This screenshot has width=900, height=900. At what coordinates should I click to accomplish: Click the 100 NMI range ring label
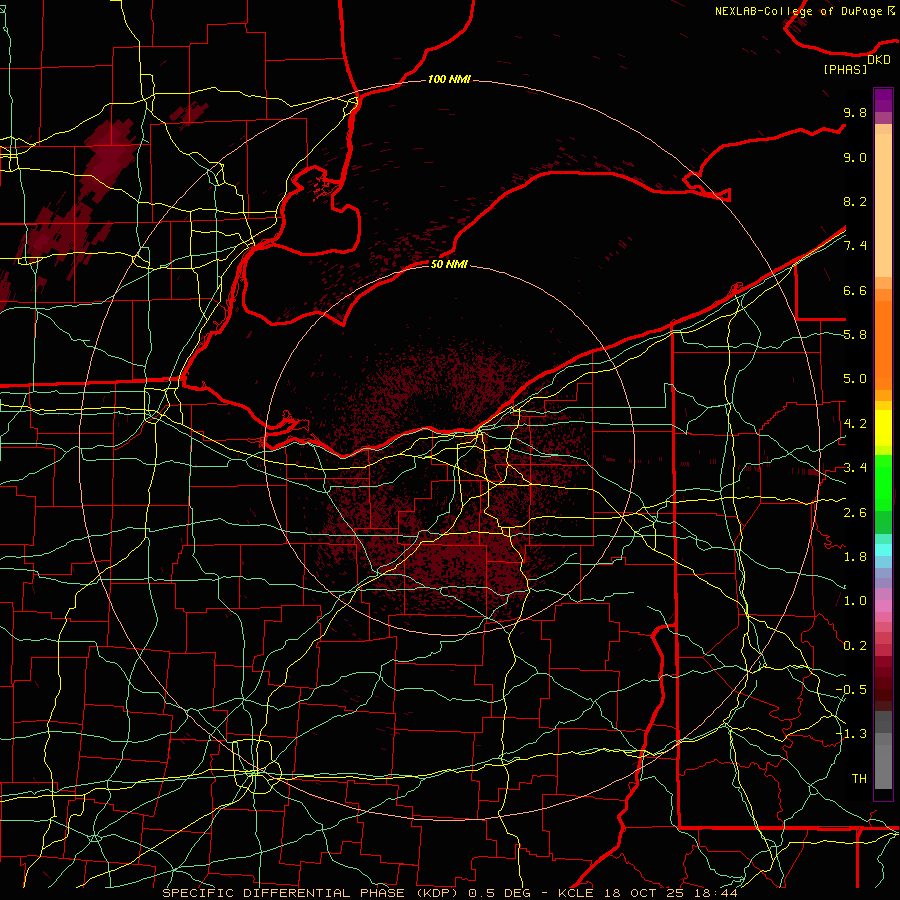(449, 79)
